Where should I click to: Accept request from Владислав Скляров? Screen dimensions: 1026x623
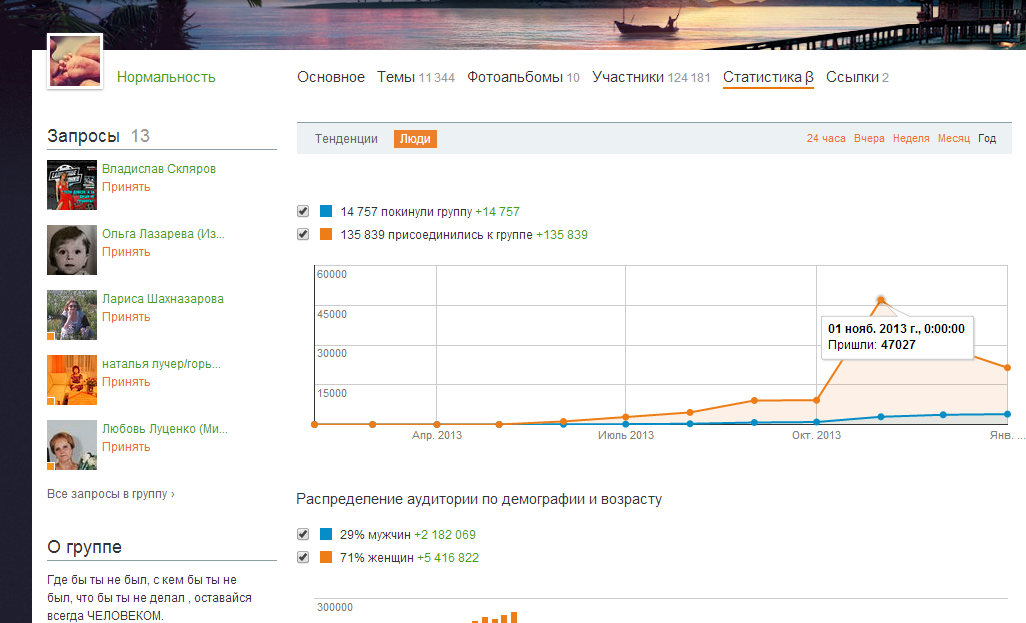[126, 187]
